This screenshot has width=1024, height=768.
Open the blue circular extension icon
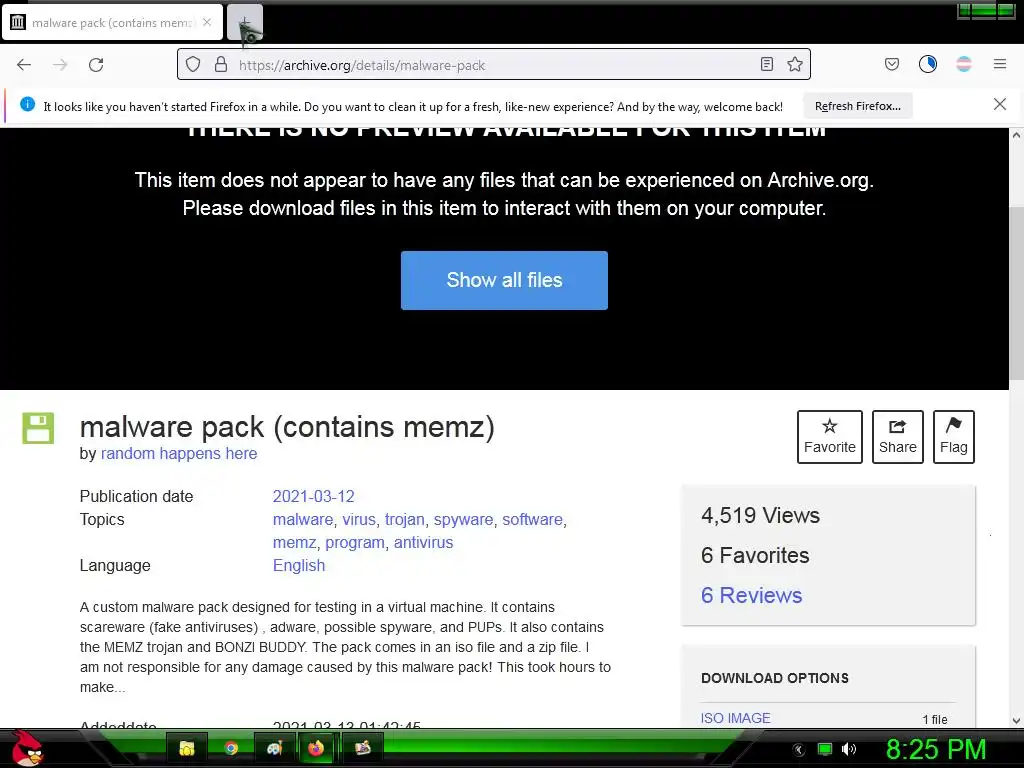click(927, 64)
